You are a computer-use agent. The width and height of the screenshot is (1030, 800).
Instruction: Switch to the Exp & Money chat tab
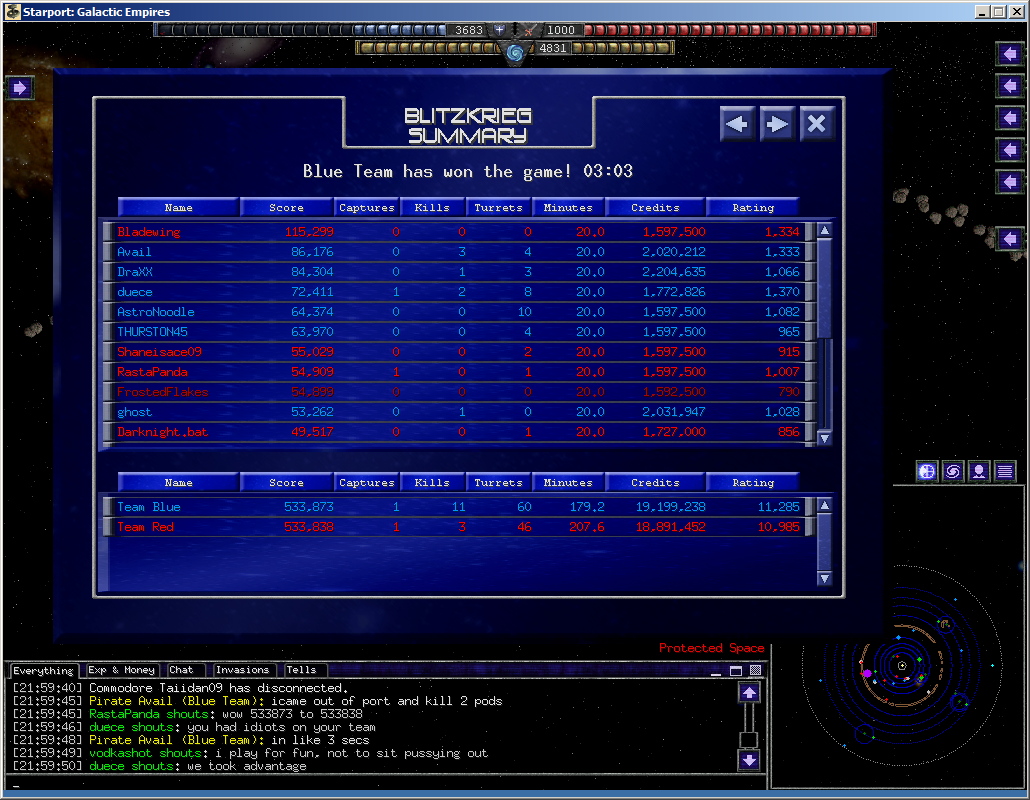(x=121, y=670)
